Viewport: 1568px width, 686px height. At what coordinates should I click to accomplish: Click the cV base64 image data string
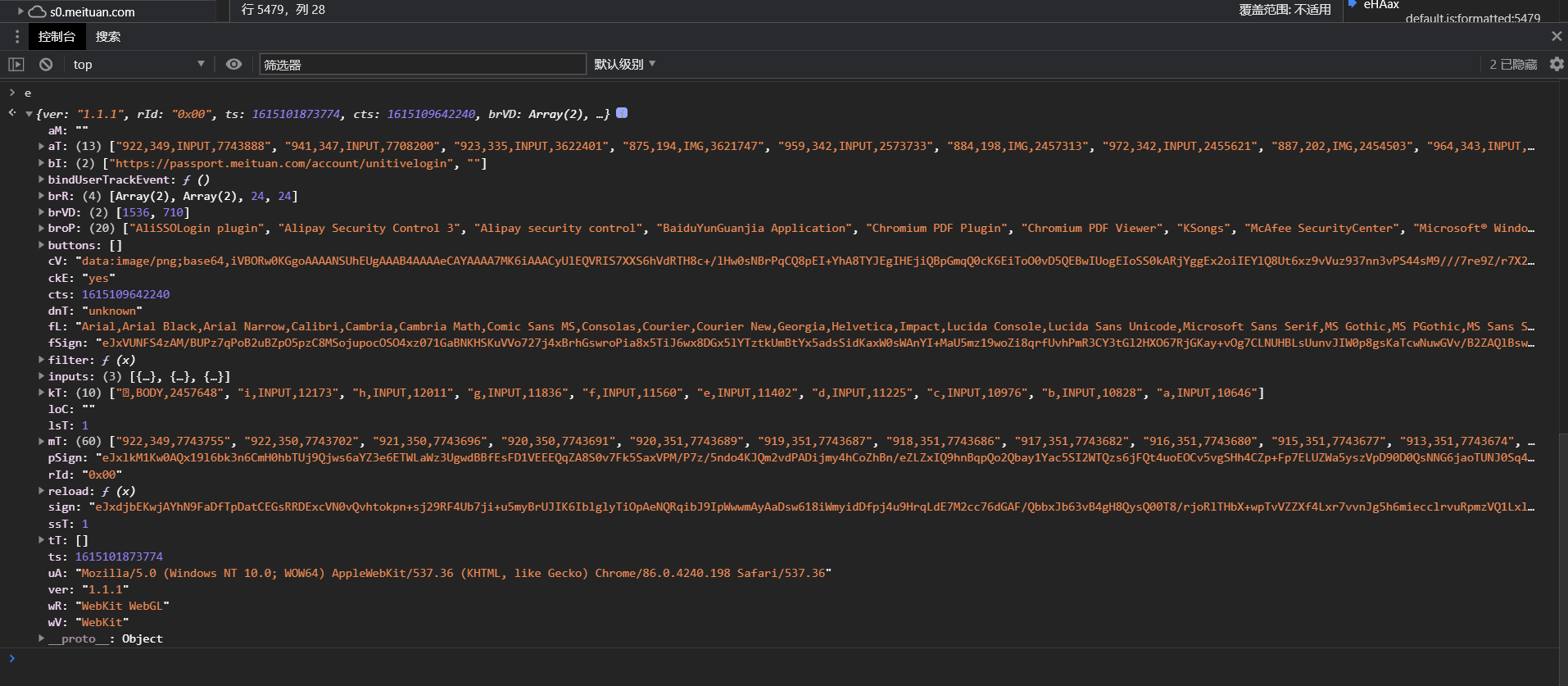pyautogui.click(x=805, y=261)
